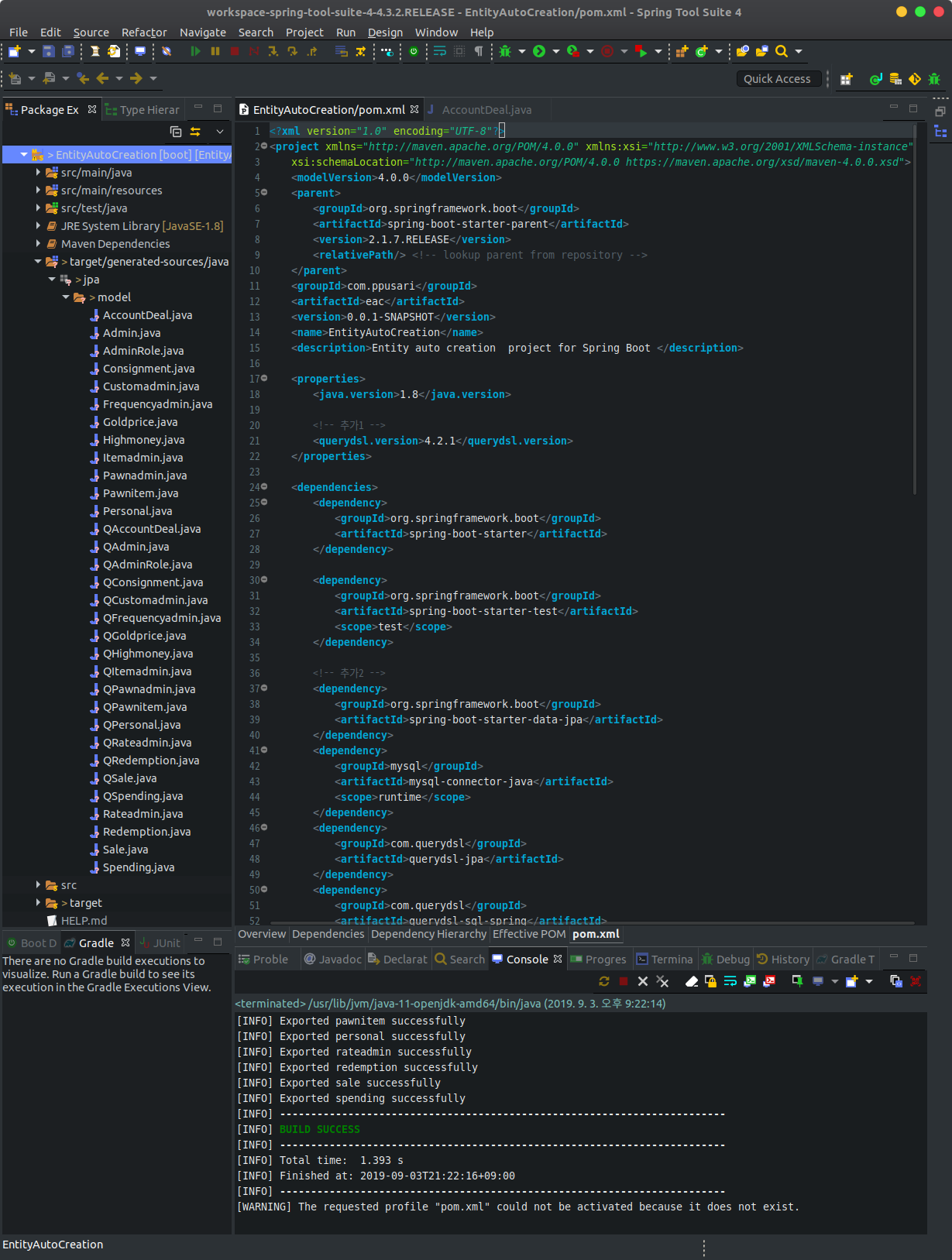The width and height of the screenshot is (952, 1260).
Task: Click the green Run launch icon
Action: [539, 51]
